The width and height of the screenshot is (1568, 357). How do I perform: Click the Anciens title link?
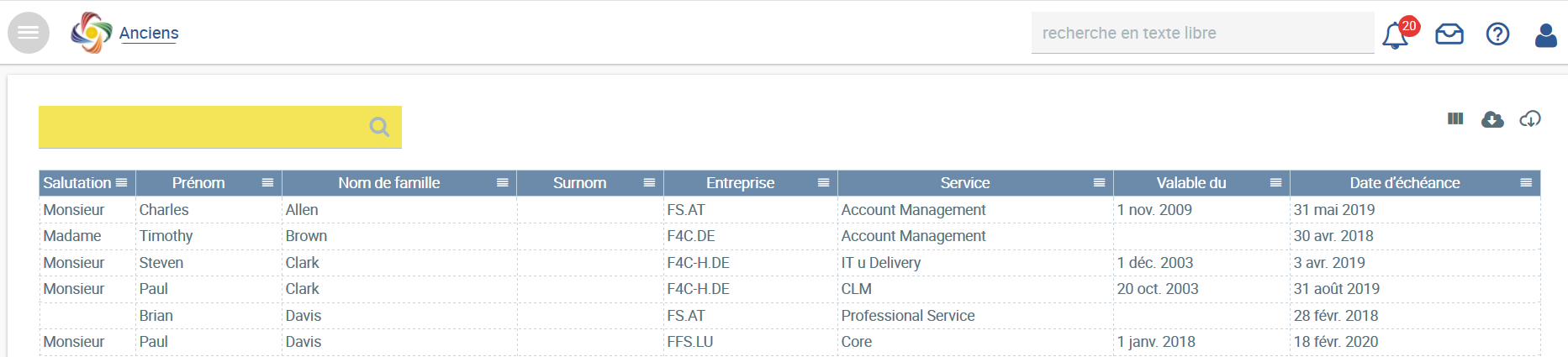[149, 33]
